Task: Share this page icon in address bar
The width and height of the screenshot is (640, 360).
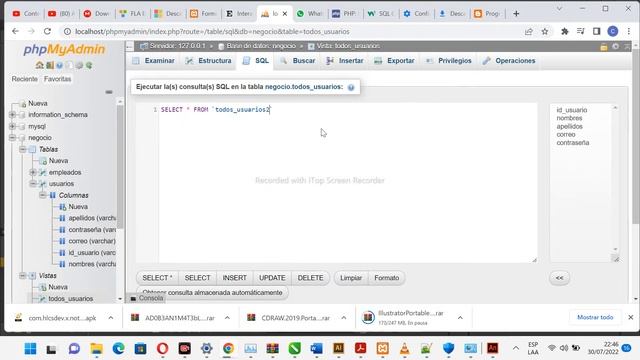Action: [529, 31]
